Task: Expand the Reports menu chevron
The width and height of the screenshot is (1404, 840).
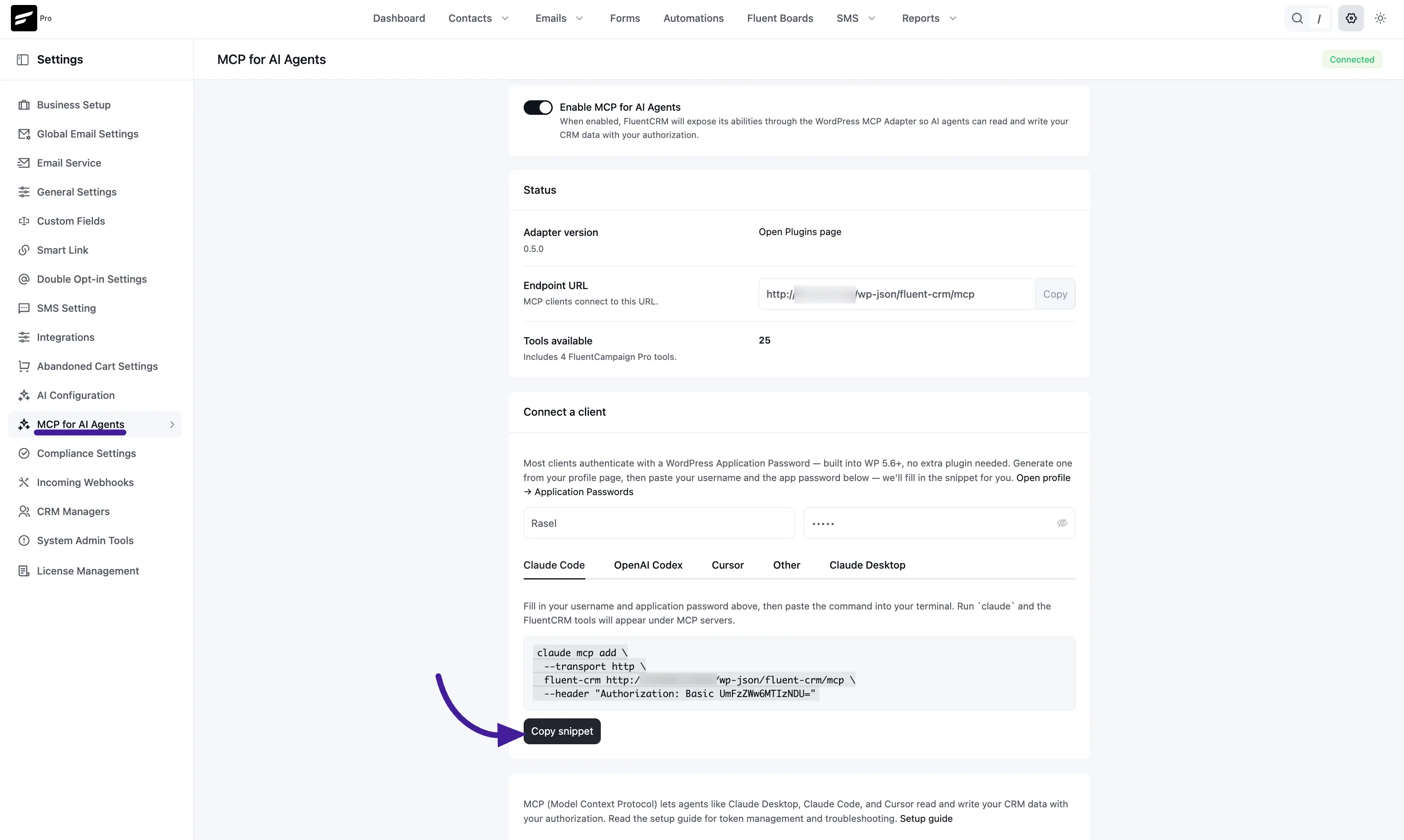Action: [x=953, y=18]
